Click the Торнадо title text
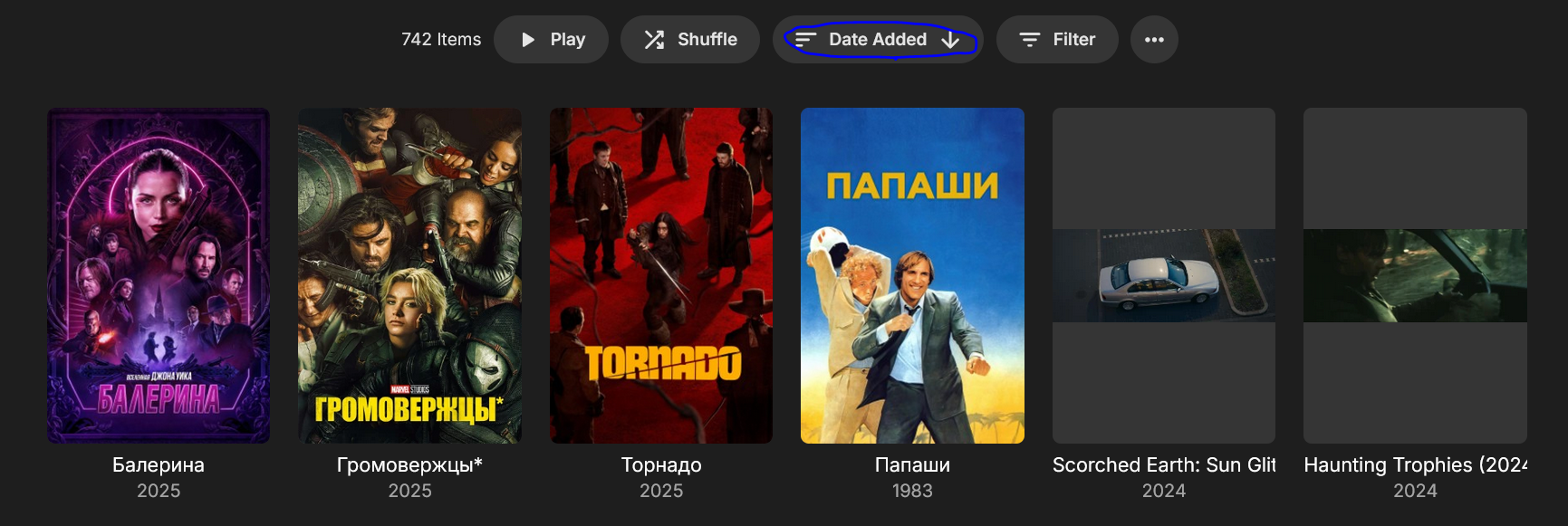The height and width of the screenshot is (526, 1568). pyautogui.click(x=661, y=465)
